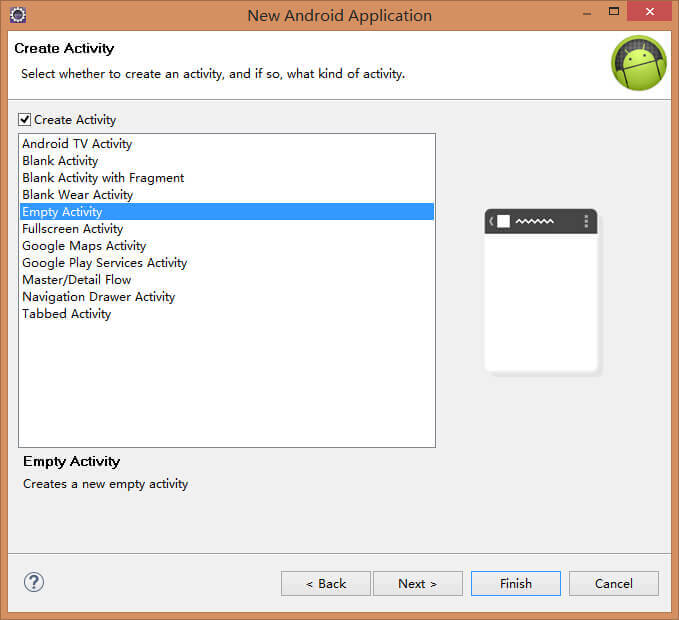Minimize the New Android Application window
Viewport: 679px width, 620px height.
(587, 12)
